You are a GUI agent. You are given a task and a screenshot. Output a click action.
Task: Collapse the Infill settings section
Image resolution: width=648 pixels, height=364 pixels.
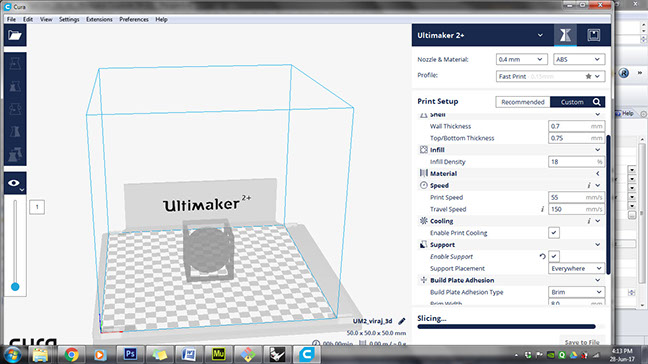tap(598, 150)
